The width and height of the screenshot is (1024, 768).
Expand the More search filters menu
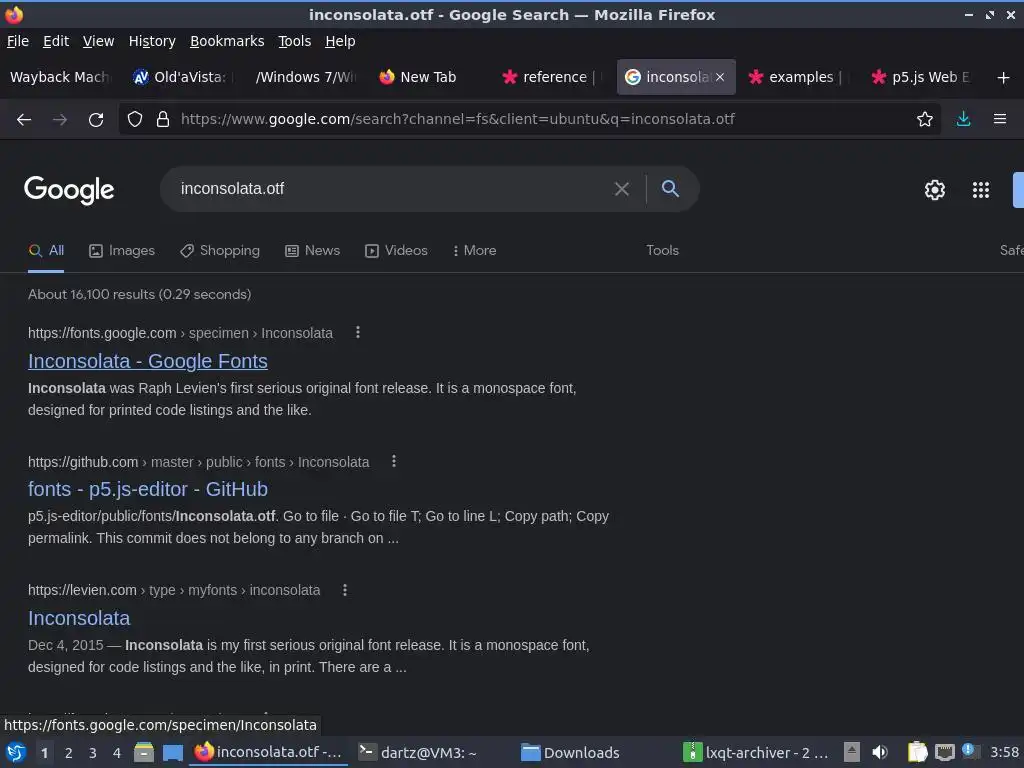click(x=474, y=251)
